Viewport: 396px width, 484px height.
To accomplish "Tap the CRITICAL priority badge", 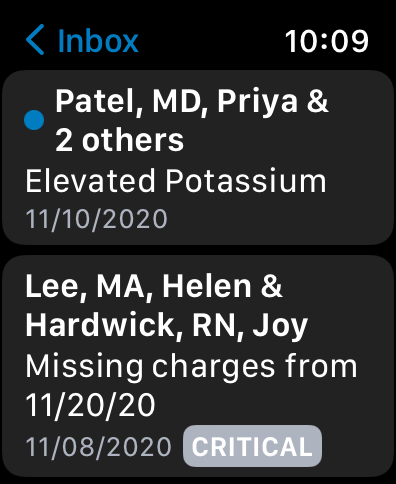I will [252, 446].
